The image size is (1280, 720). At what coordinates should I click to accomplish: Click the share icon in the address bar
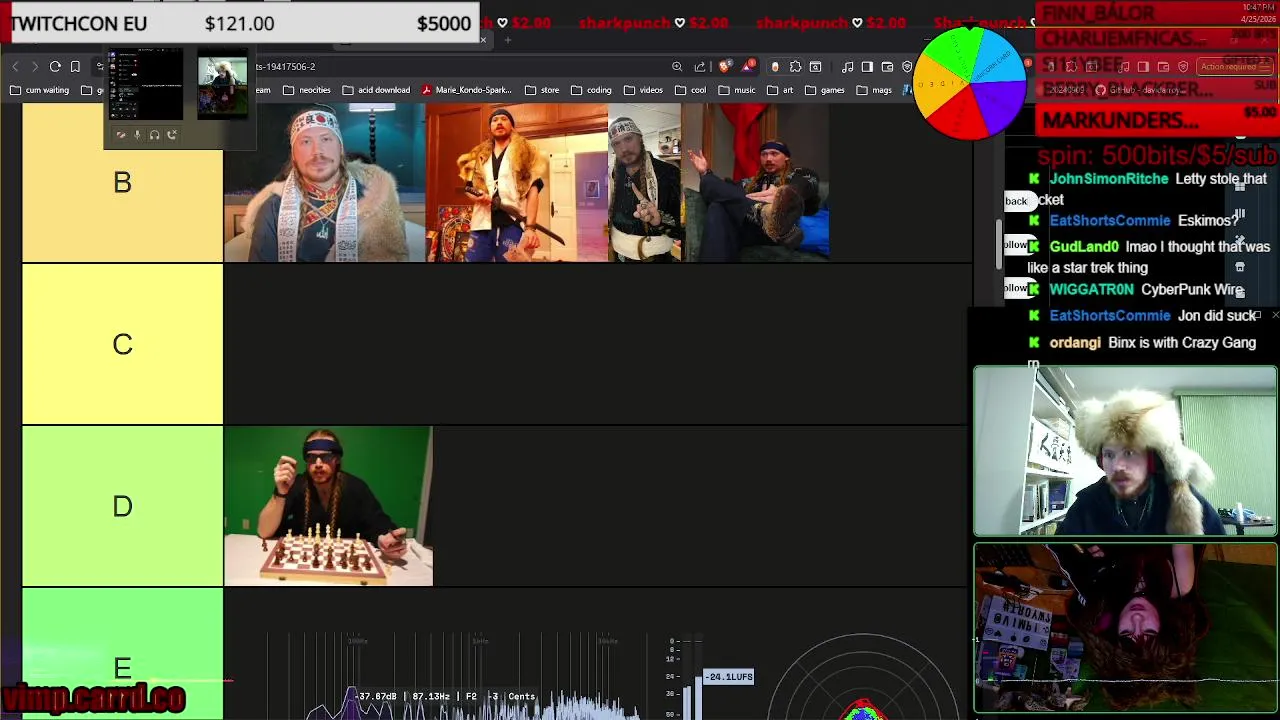(x=700, y=67)
